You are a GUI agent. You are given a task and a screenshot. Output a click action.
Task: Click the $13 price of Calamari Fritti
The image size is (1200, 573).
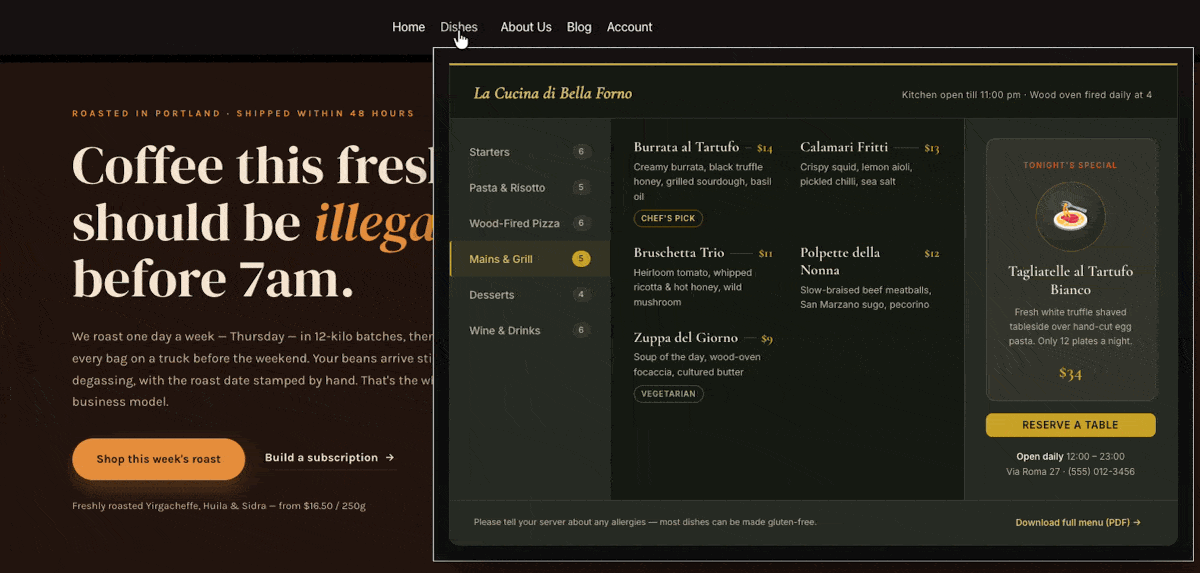(931, 148)
